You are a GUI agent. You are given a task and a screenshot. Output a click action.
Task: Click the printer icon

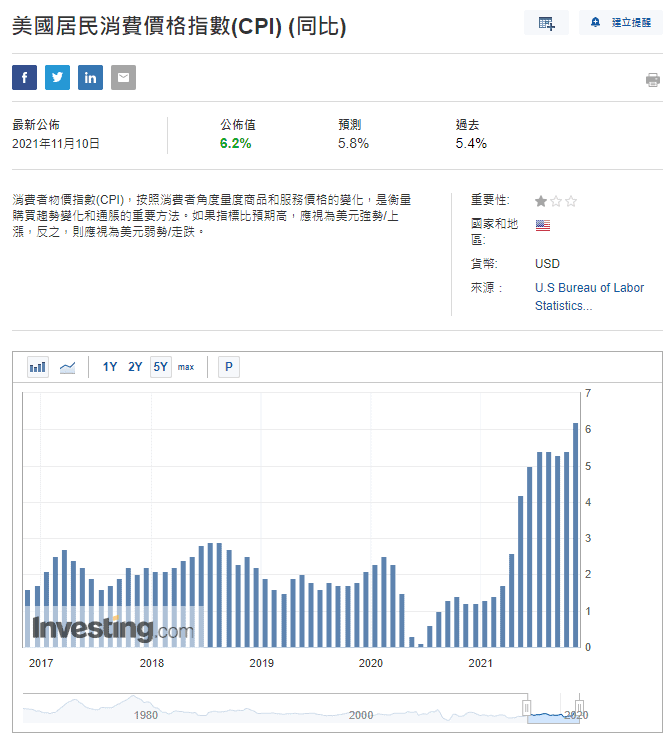653,80
